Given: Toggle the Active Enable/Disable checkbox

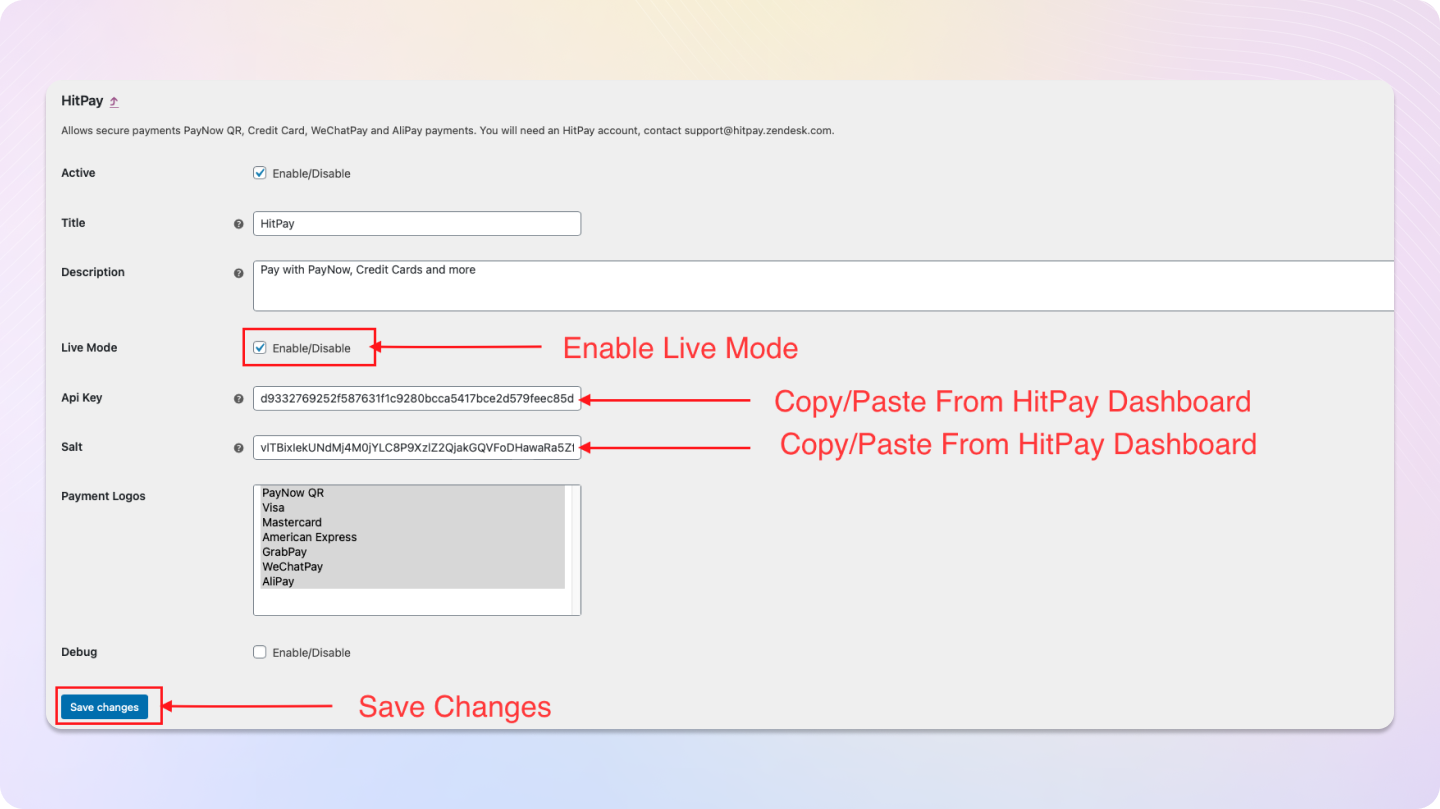Looking at the screenshot, I should [x=260, y=173].
